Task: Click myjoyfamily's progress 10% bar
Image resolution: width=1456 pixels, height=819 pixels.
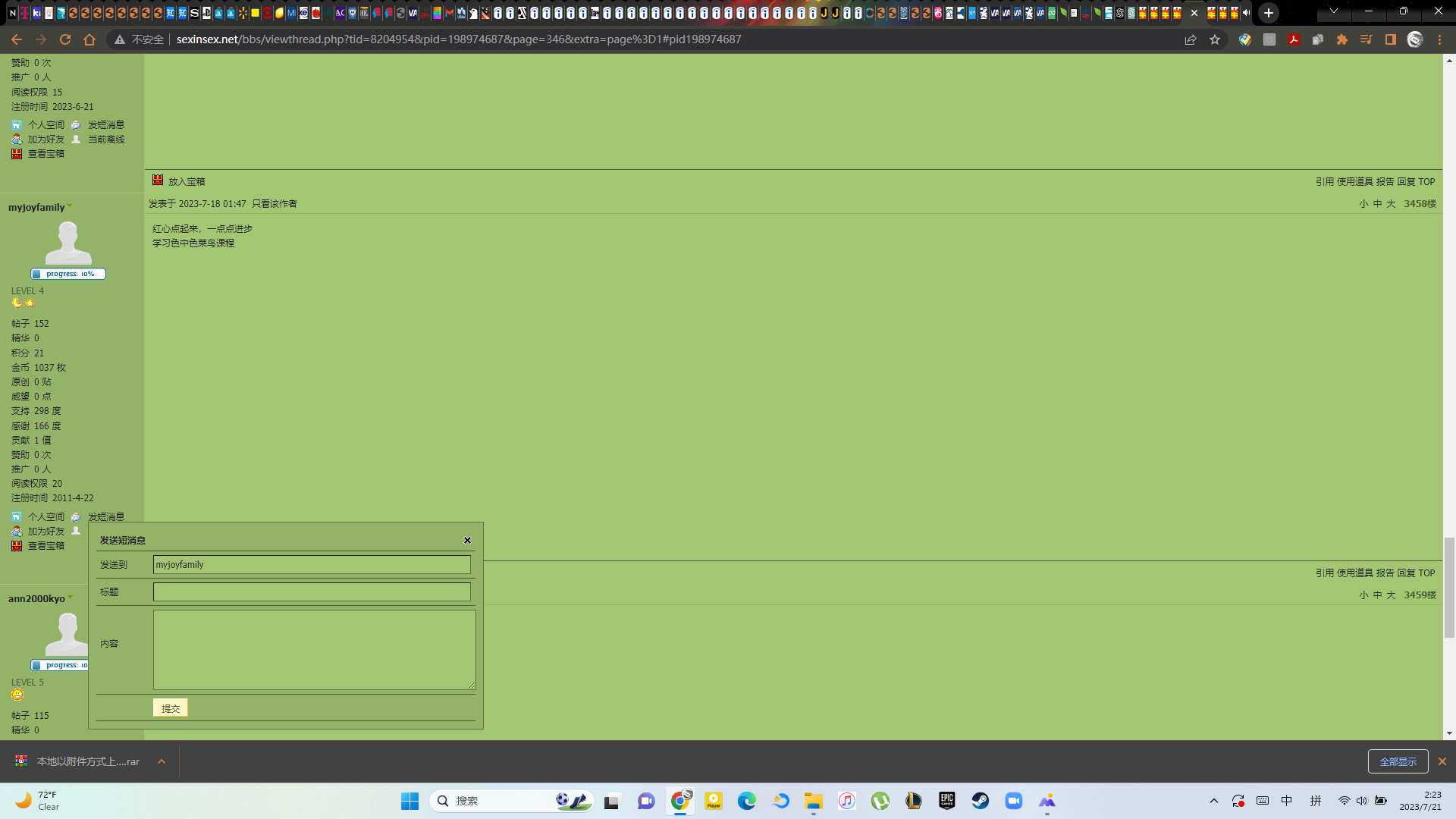Action: pyautogui.click(x=68, y=274)
